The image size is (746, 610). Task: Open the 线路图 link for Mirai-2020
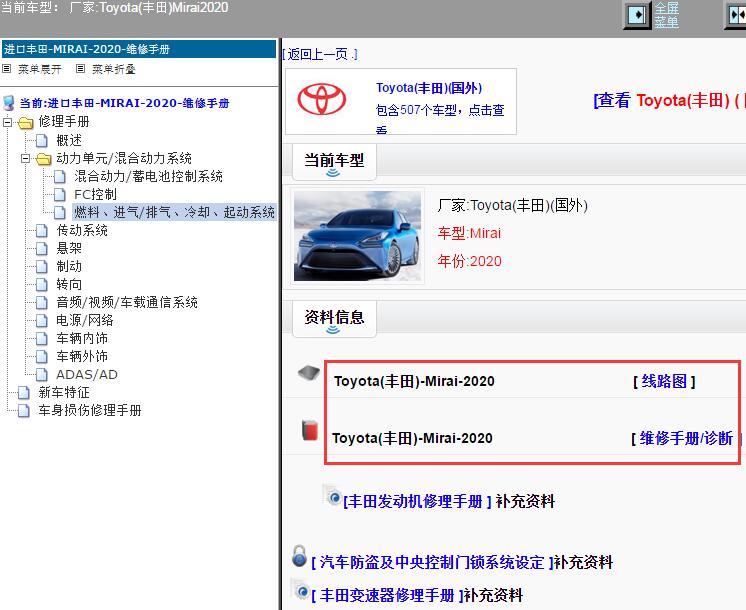[x=664, y=381]
